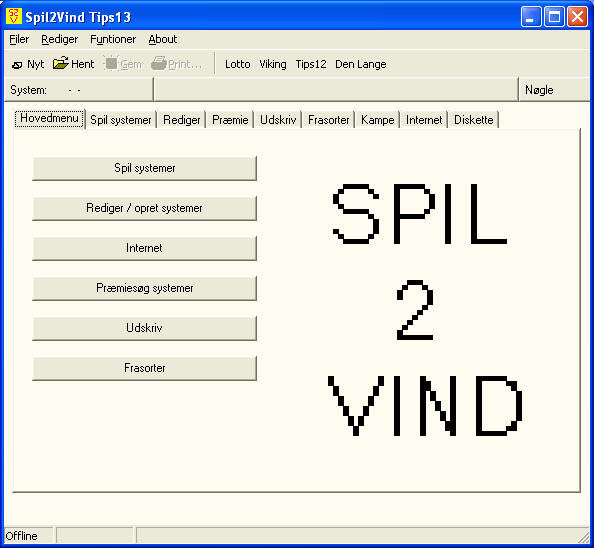Click the Nøgle panel in the status row
Screen dimensions: 594x548
[x=554, y=90]
